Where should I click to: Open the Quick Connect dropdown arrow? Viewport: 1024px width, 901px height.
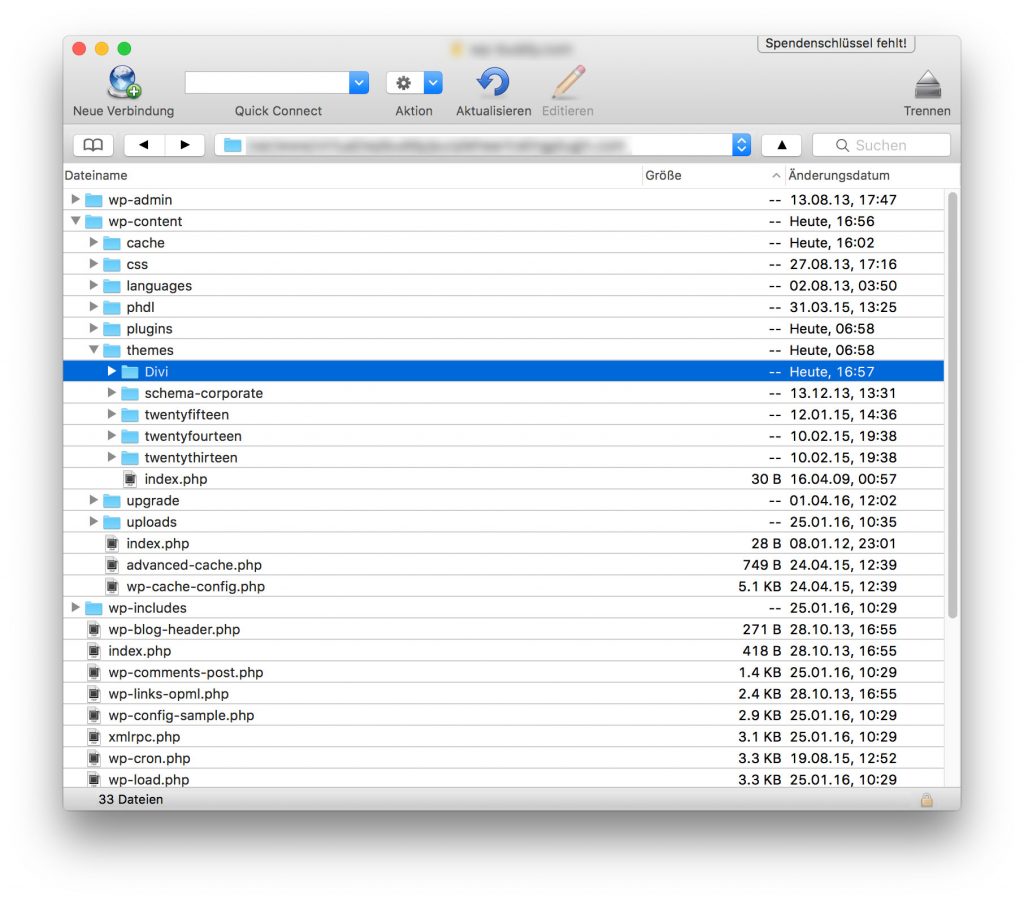pos(359,83)
